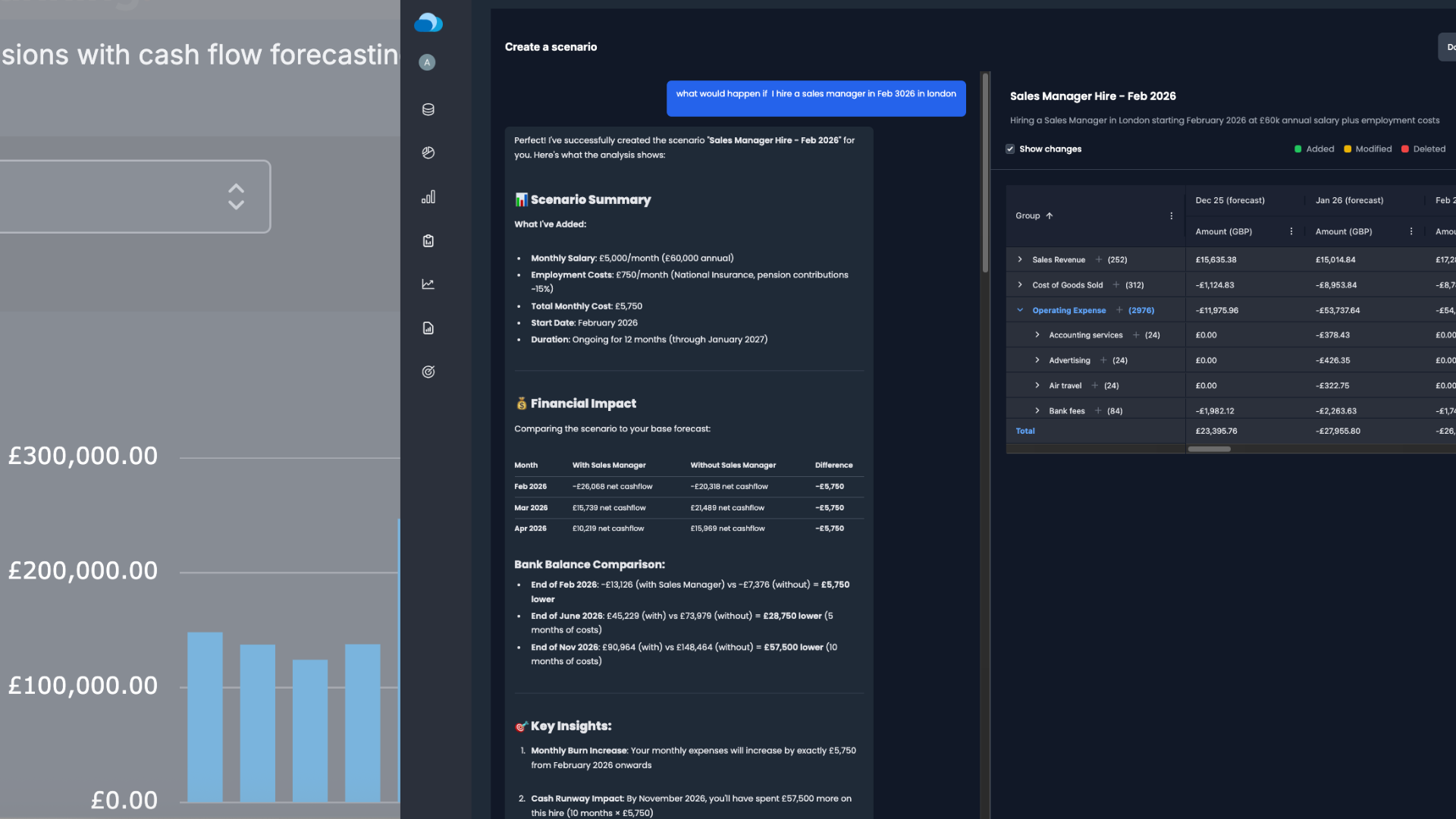Select the database icon in the sidebar

pyautogui.click(x=428, y=109)
